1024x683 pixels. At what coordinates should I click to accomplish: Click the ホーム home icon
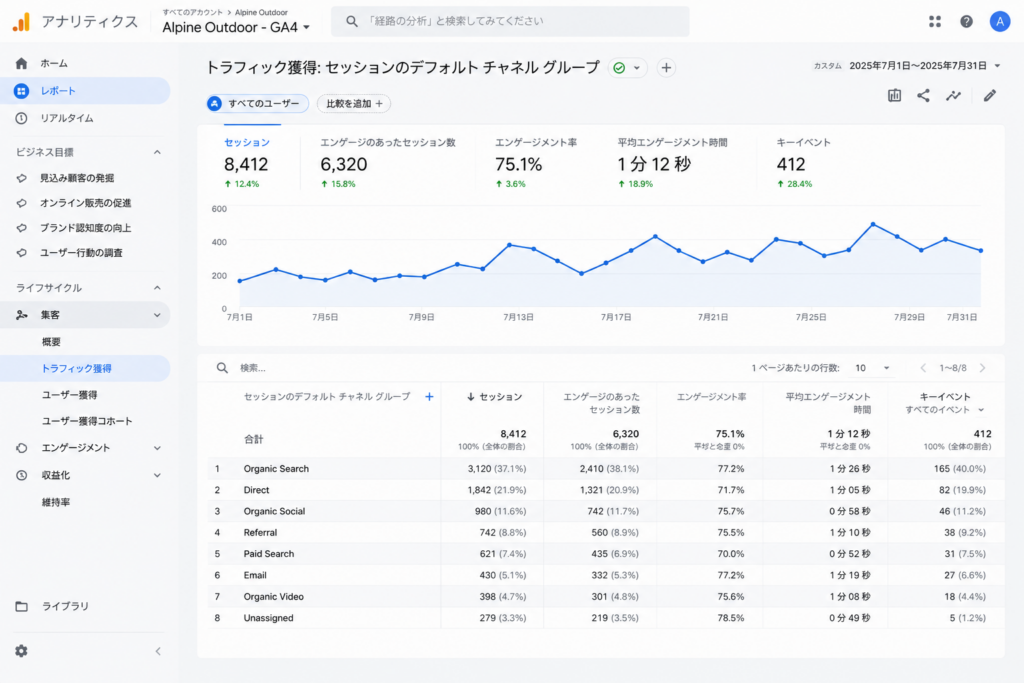pos(22,63)
